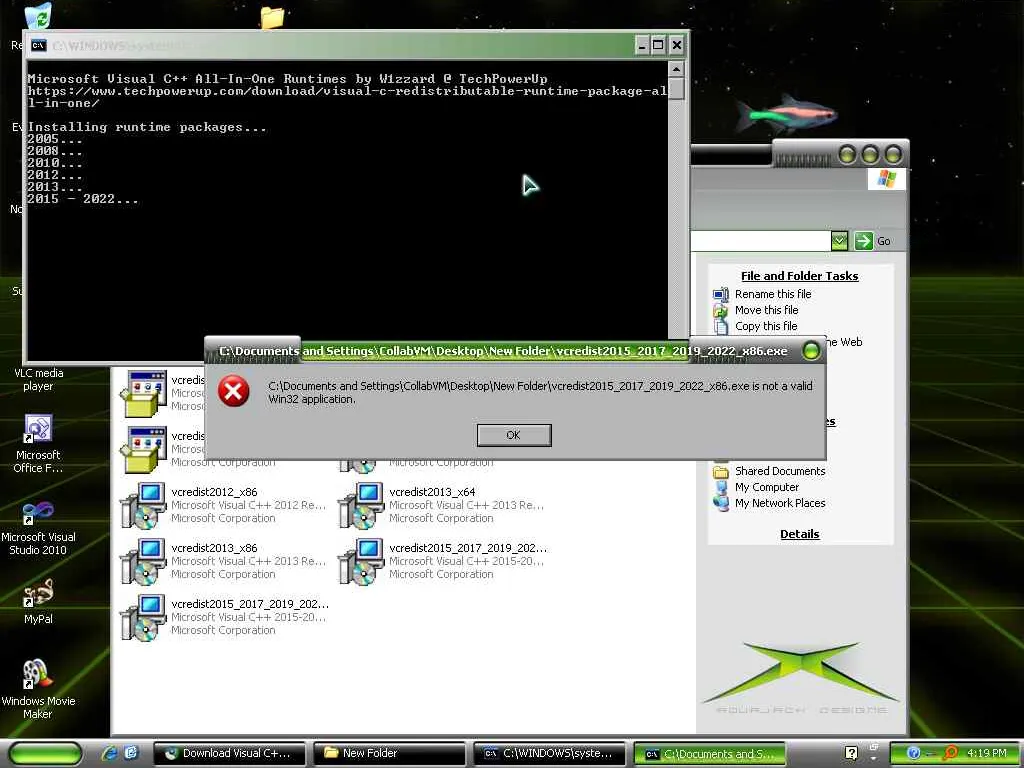The image size is (1024, 768).
Task: Collapse the File and Folder Tasks header
Action: pyautogui.click(x=799, y=276)
